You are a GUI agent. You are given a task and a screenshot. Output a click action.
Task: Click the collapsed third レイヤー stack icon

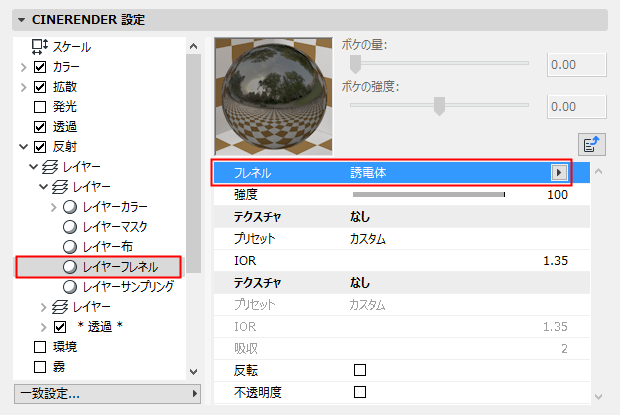tap(60, 307)
